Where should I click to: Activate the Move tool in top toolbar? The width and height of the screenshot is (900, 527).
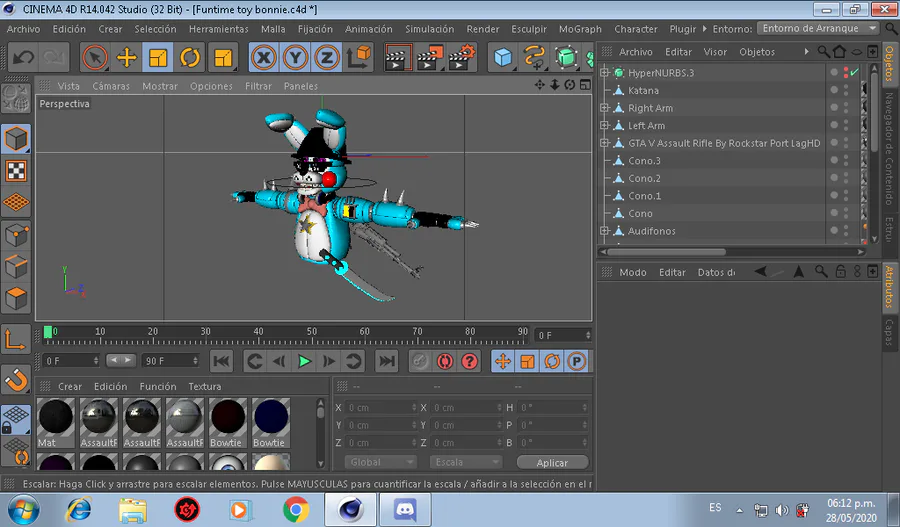pyautogui.click(x=126, y=57)
